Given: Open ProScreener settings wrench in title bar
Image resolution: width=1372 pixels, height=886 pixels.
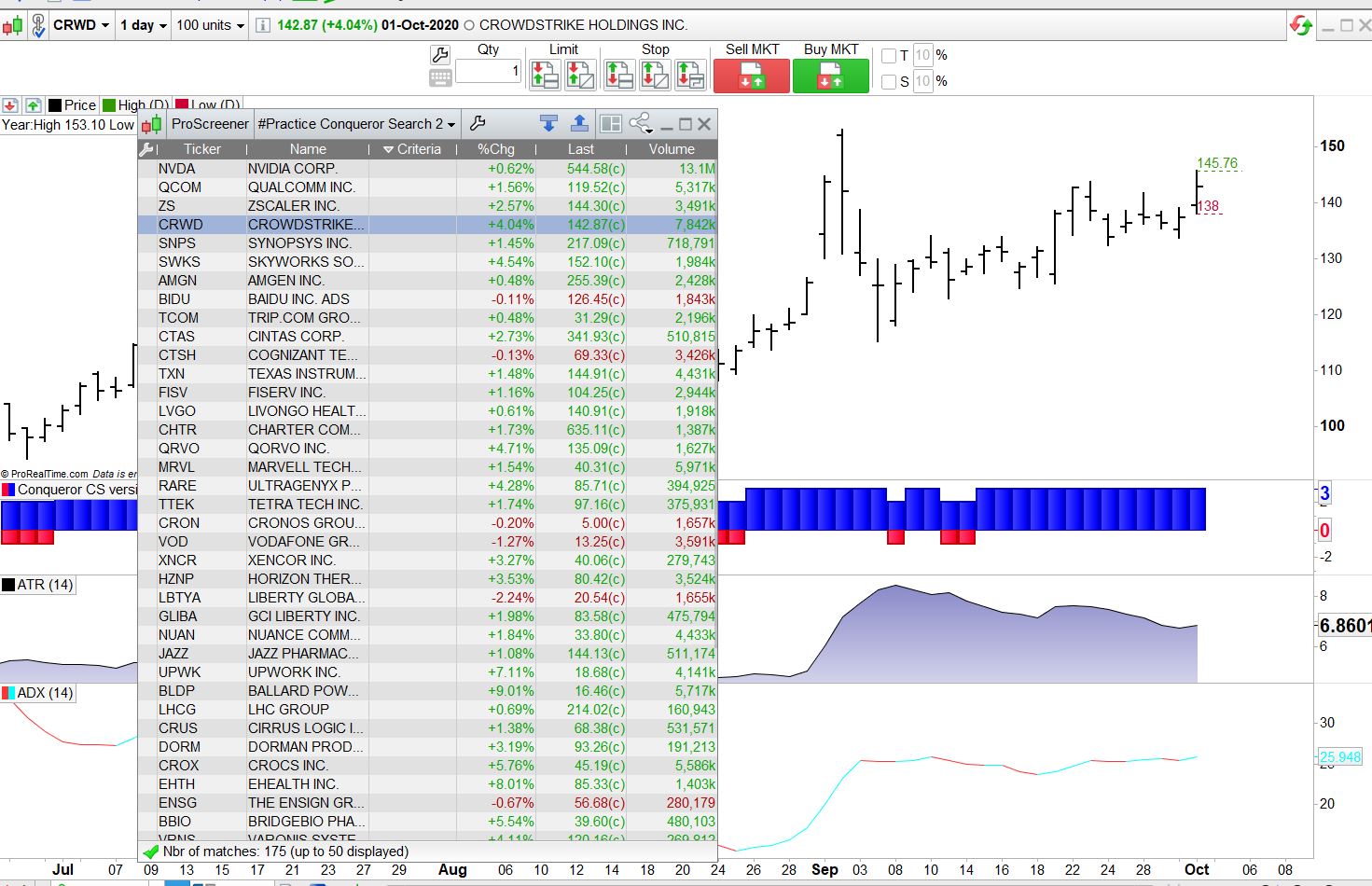Looking at the screenshot, I should coord(478,123).
